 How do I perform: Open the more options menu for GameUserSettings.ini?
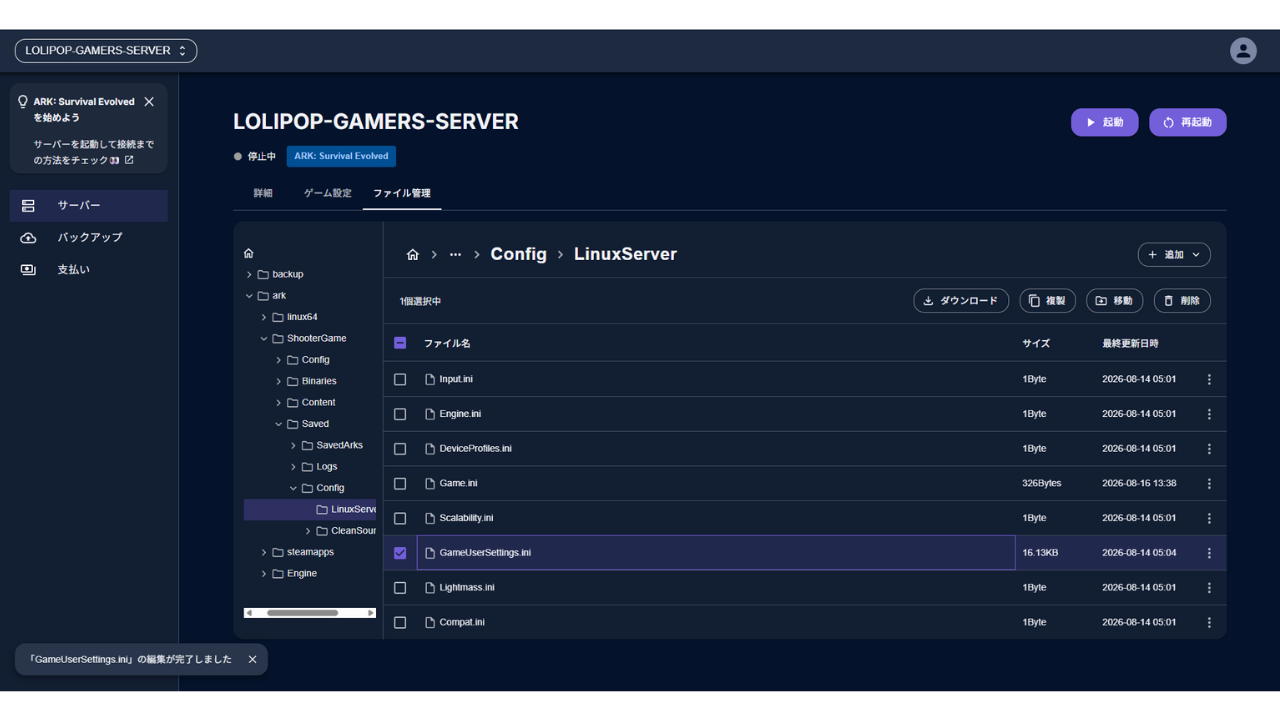tap(1209, 553)
